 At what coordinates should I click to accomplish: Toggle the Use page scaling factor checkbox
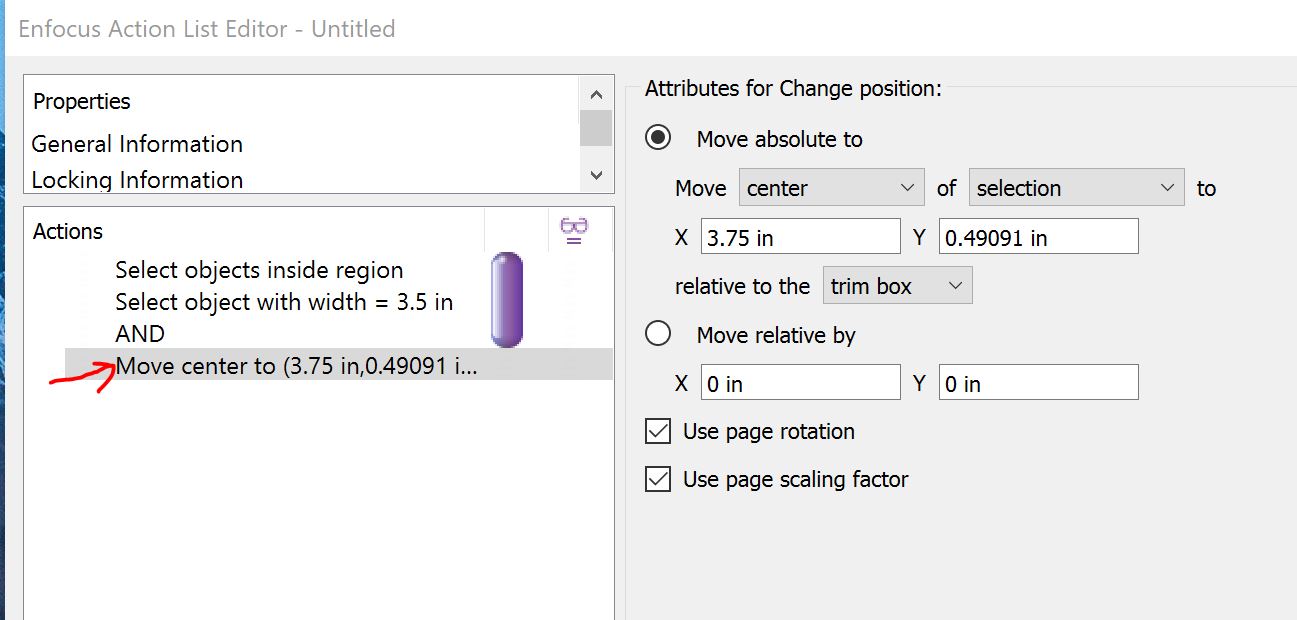coord(658,479)
